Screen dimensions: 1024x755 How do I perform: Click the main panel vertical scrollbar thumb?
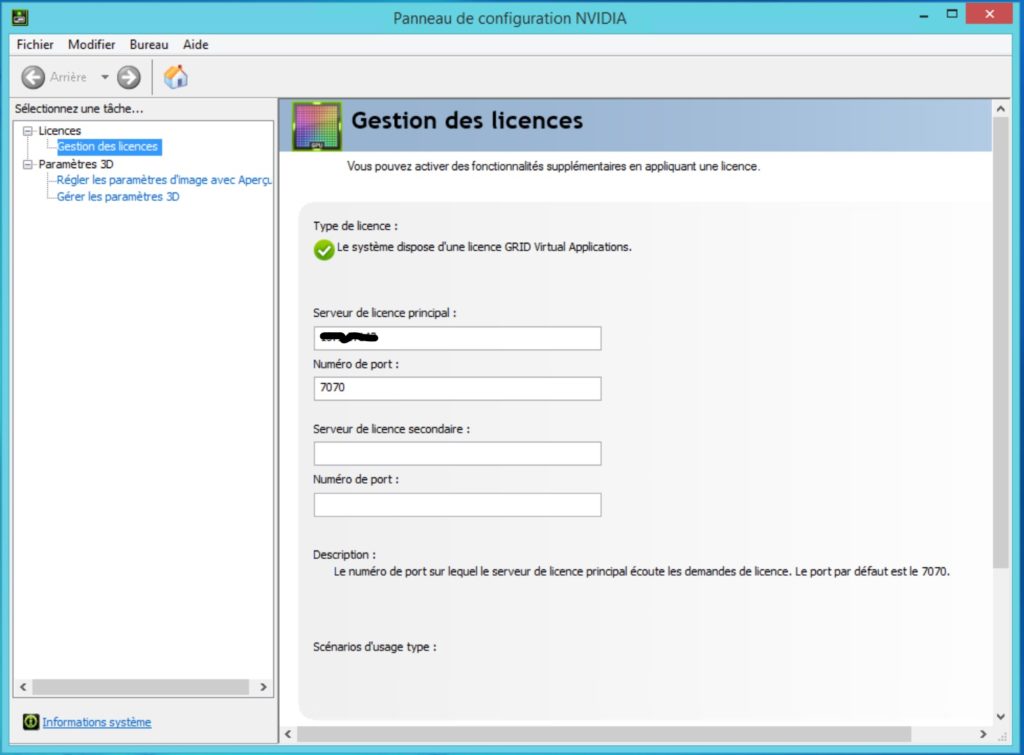(1000, 343)
